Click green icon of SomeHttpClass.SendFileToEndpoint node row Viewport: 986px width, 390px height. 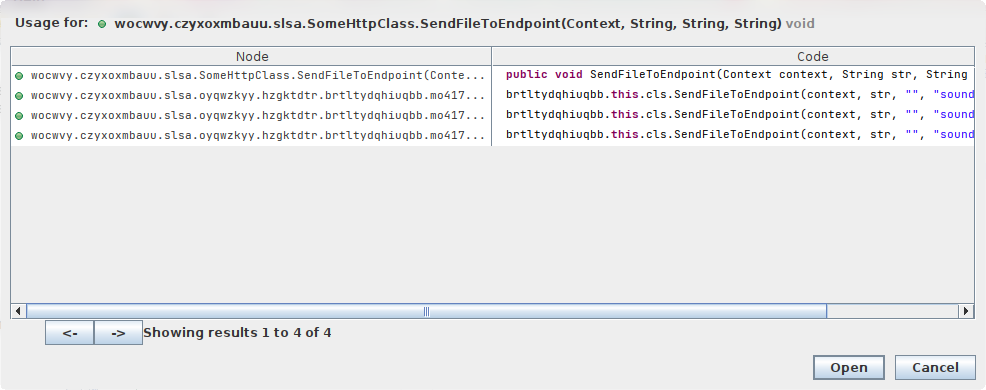coord(19,75)
